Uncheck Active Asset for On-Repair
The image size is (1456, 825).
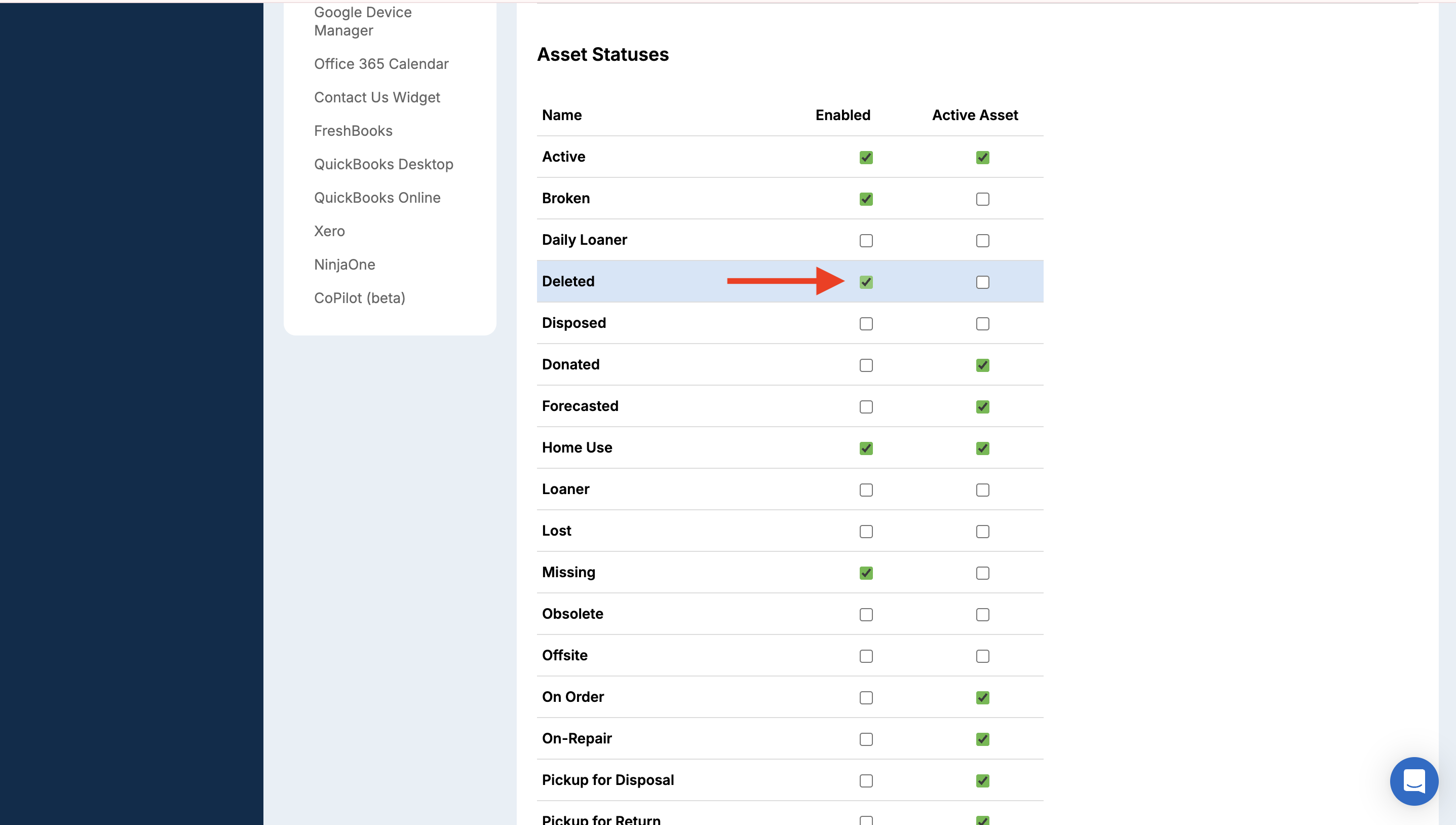point(982,739)
